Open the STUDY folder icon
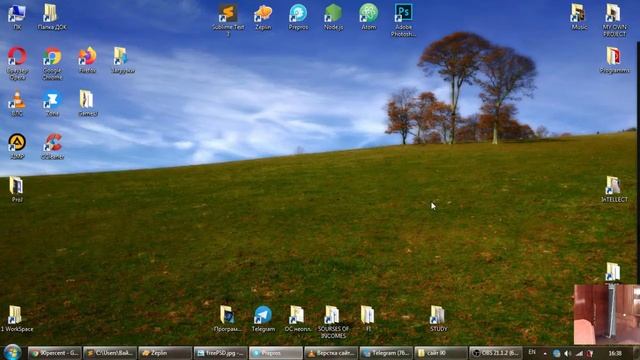640x360 pixels. click(x=438, y=318)
